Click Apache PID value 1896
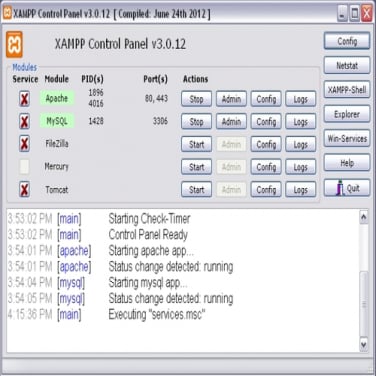 tap(96, 92)
